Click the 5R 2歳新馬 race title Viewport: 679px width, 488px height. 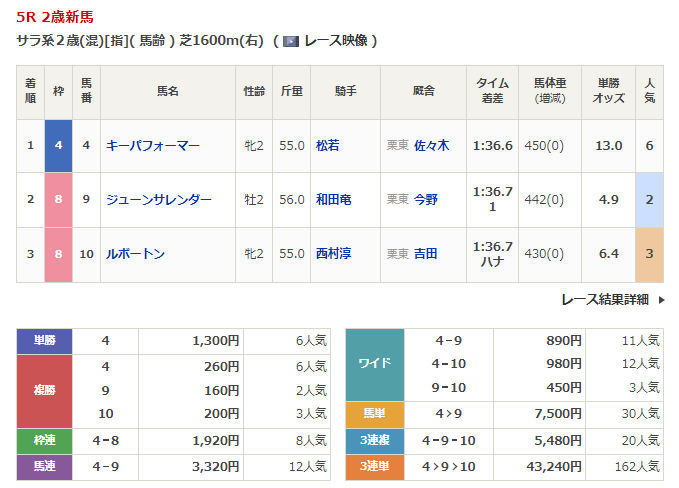click(56, 17)
